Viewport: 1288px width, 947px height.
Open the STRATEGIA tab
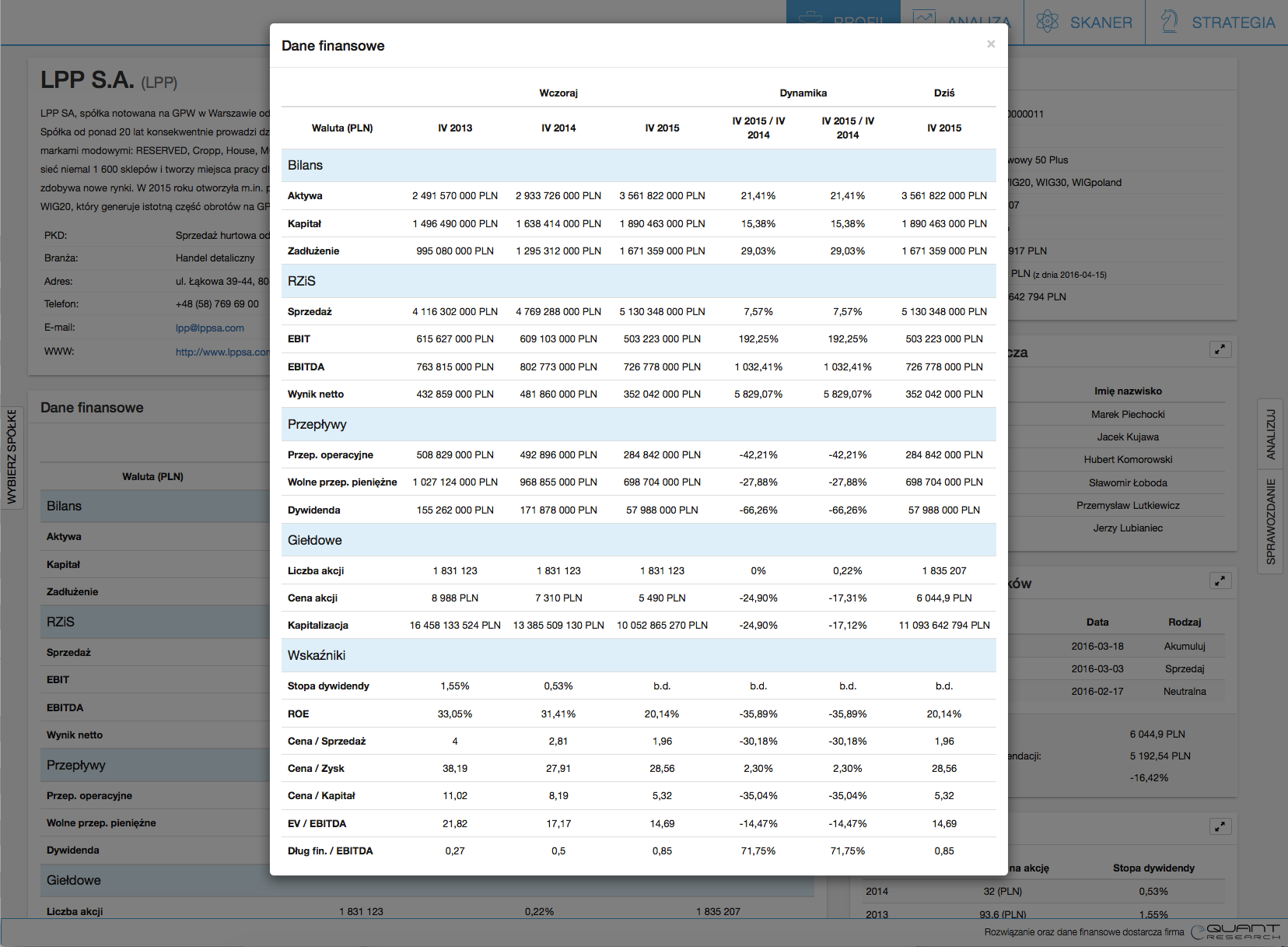point(1216,22)
